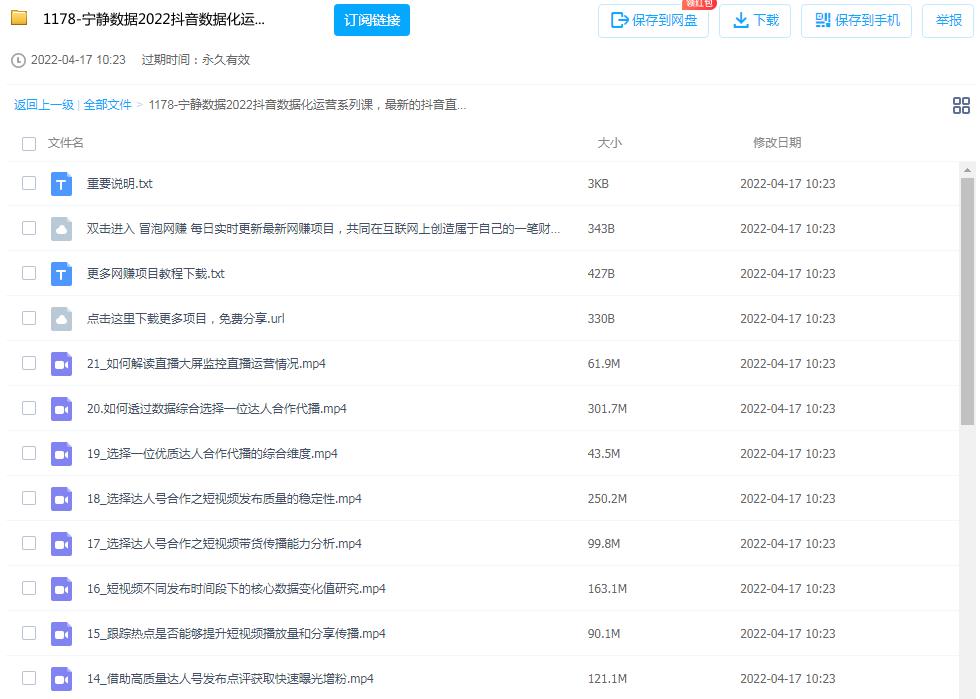This screenshot has height=699, width=980.
Task: Select checkbox for the 20.如何透过数据 video
Action: coord(29,408)
